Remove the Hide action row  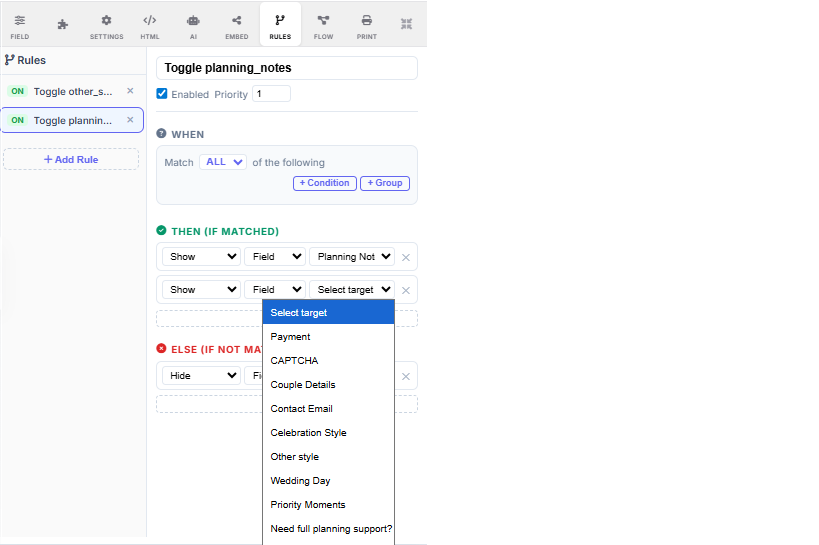coord(406,376)
